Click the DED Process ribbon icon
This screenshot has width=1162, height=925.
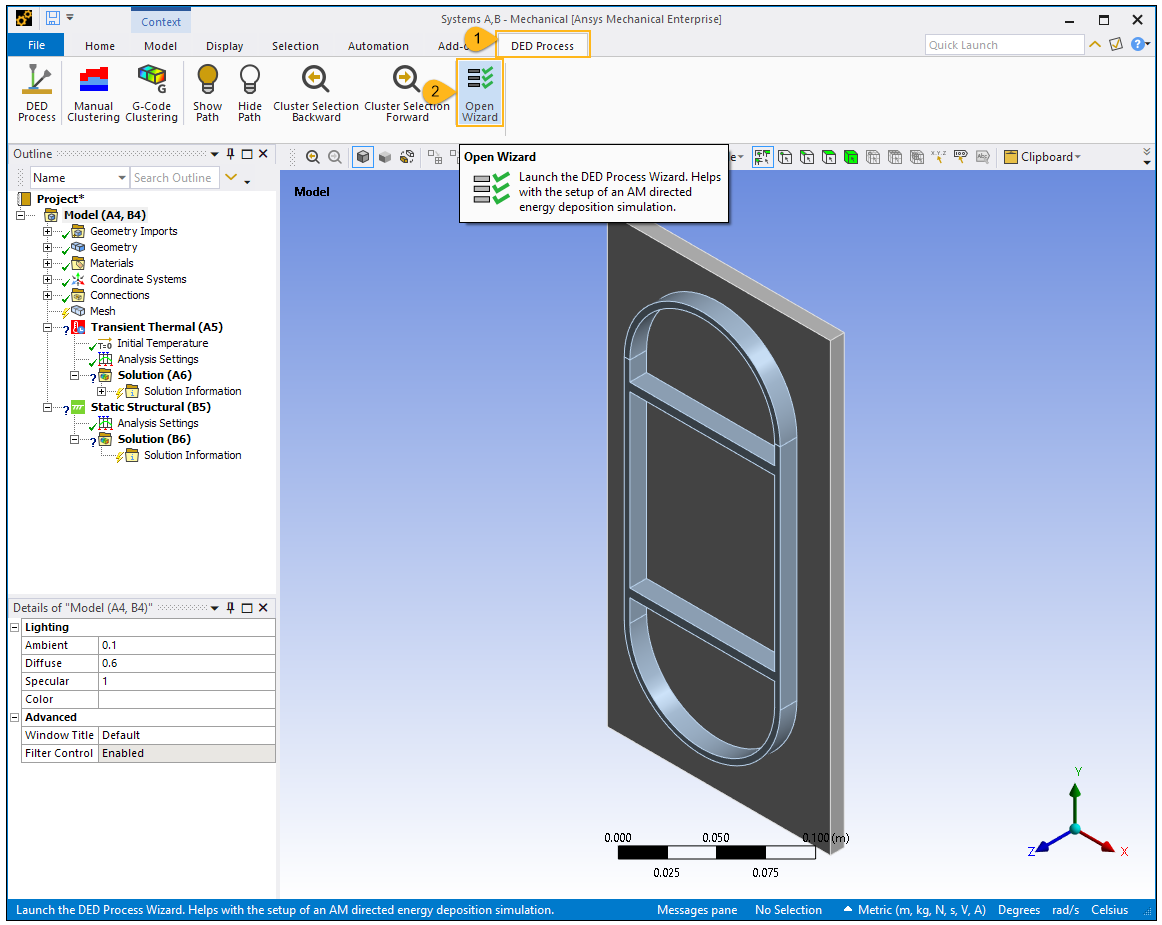[x=37, y=92]
